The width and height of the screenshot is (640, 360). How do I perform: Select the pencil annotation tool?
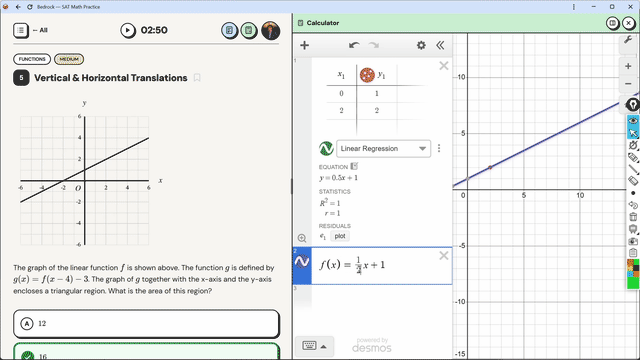tap(633, 157)
